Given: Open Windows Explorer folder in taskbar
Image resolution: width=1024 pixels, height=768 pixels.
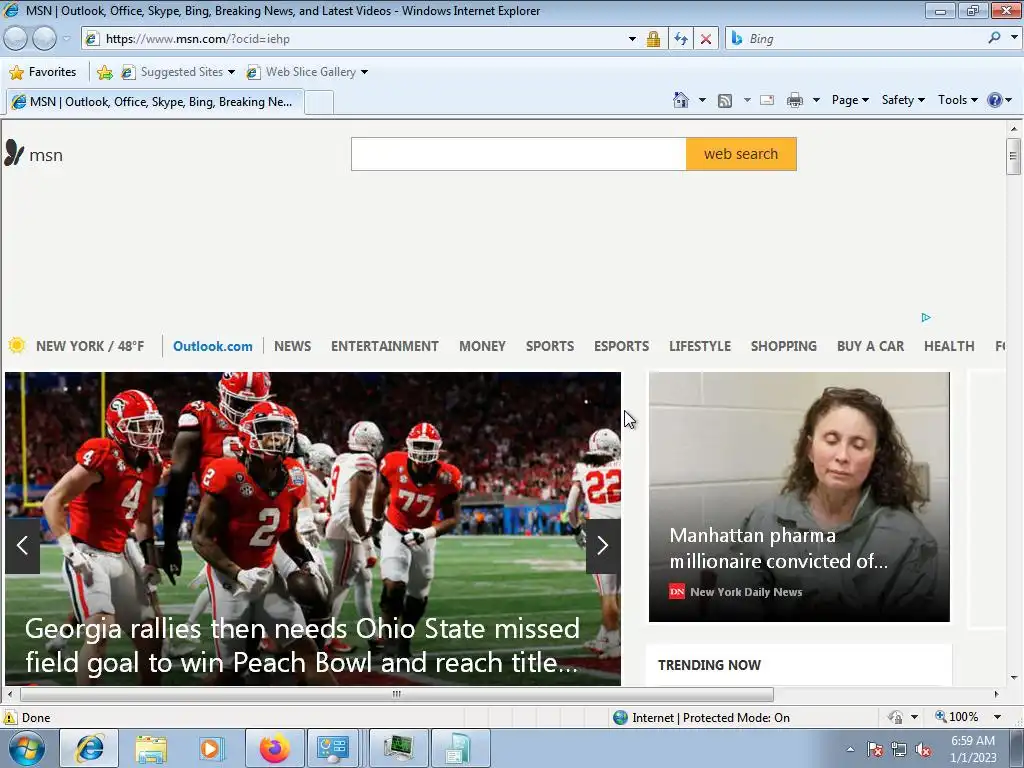Looking at the screenshot, I should (x=151, y=748).
